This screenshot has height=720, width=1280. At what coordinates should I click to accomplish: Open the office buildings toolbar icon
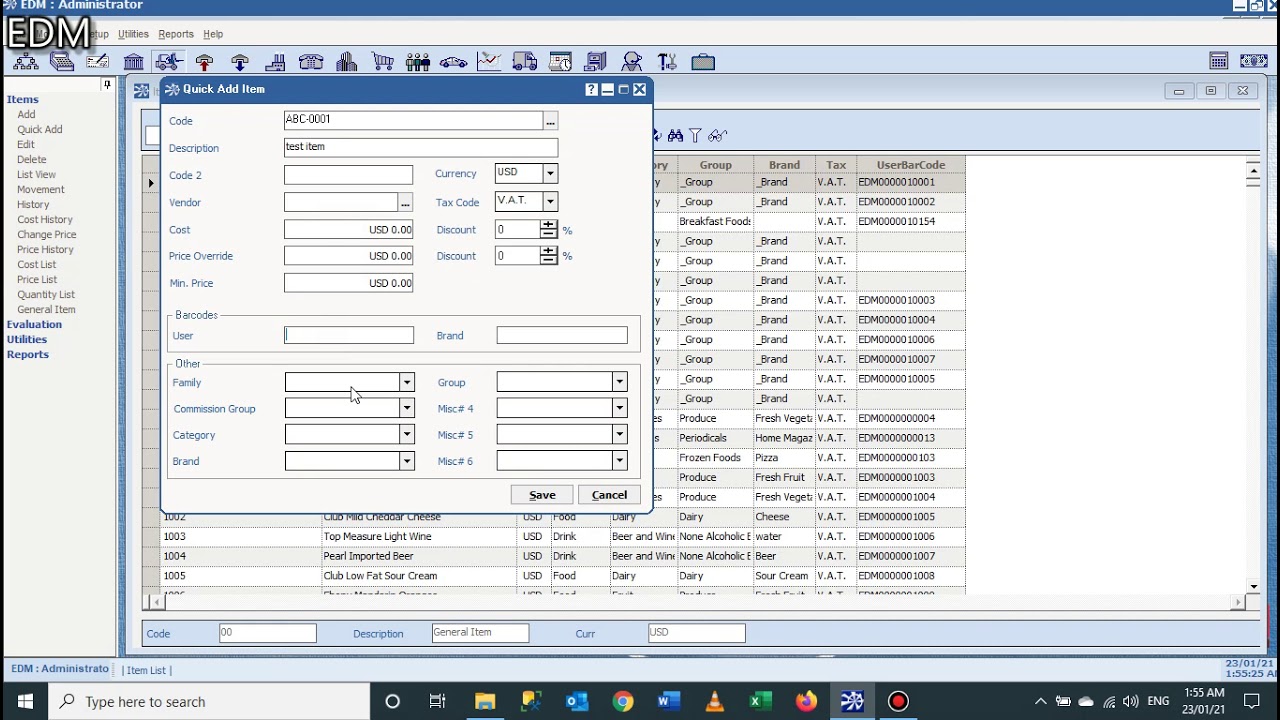pyautogui.click(x=347, y=62)
